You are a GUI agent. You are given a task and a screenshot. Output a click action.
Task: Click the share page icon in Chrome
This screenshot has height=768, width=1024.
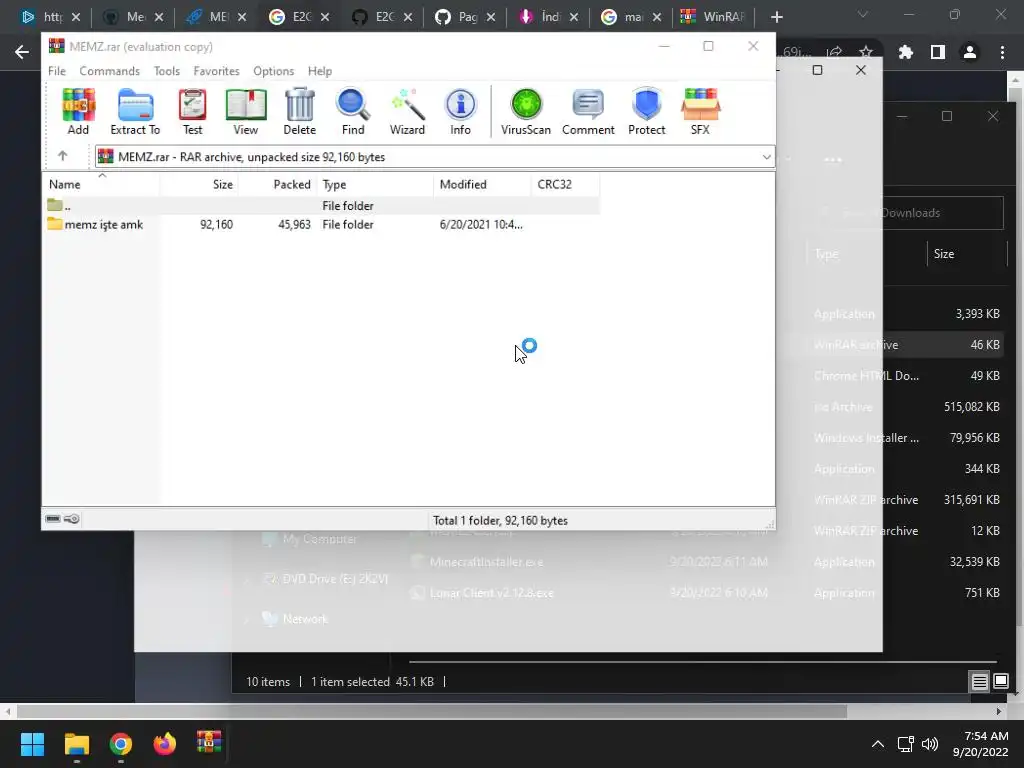834,52
